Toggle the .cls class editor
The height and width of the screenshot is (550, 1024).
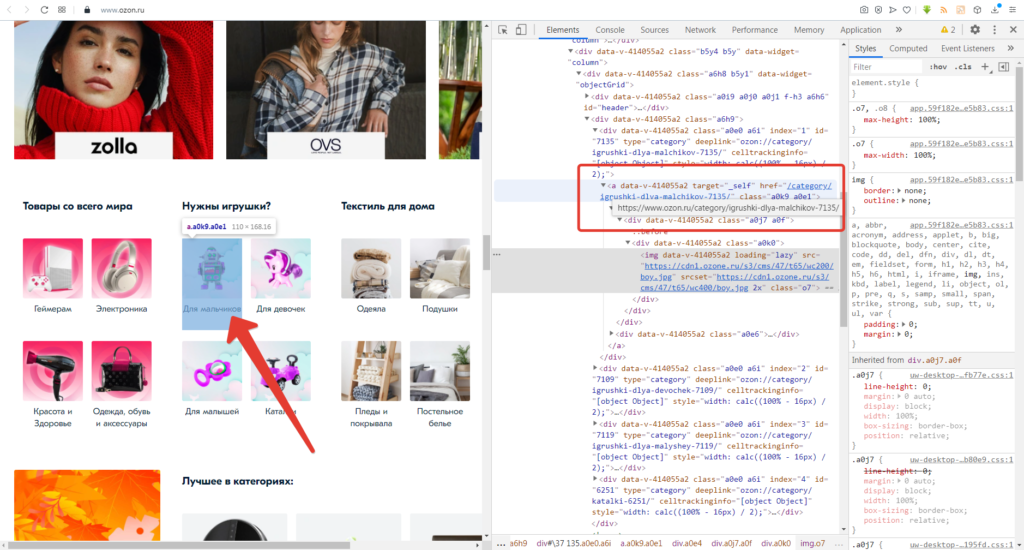click(x=963, y=67)
